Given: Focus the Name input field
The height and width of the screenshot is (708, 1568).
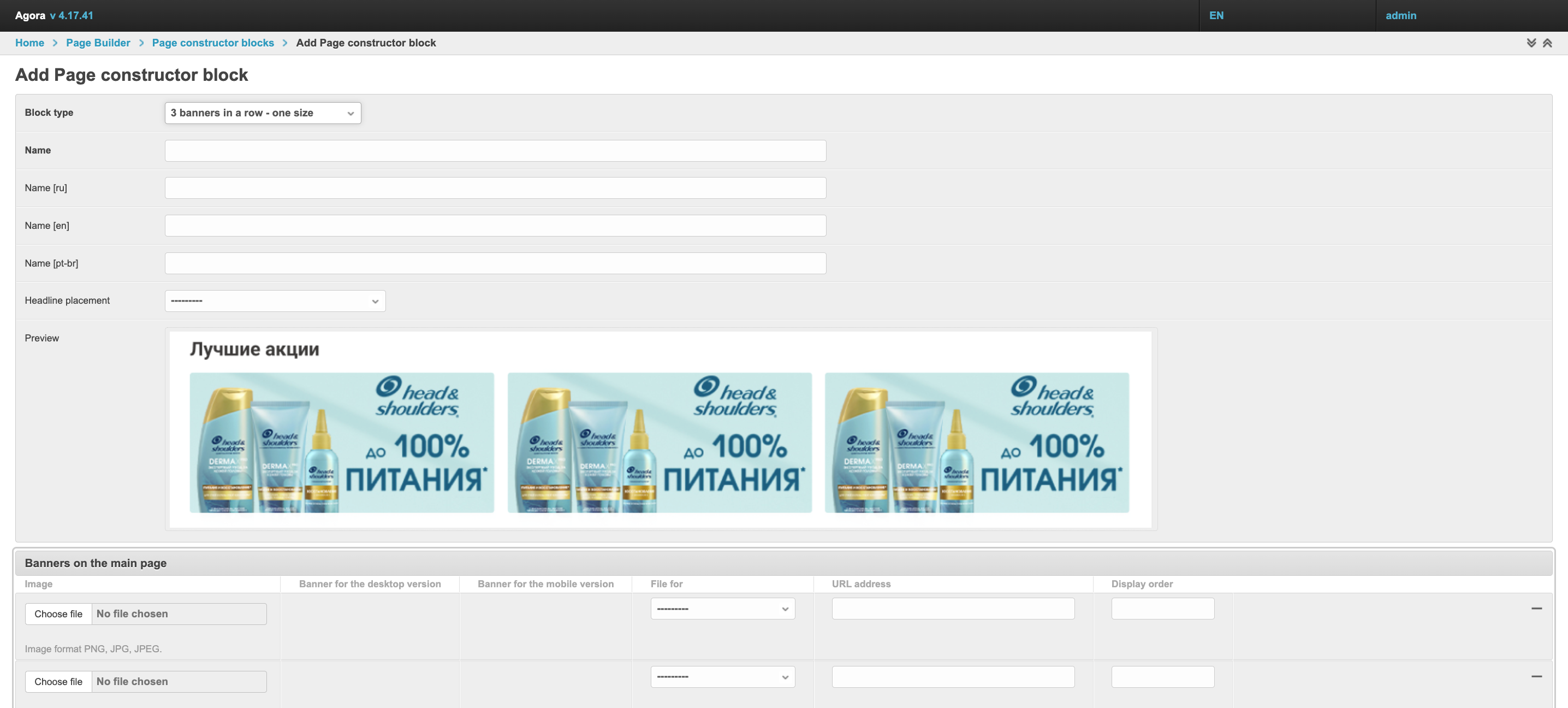Looking at the screenshot, I should (495, 151).
